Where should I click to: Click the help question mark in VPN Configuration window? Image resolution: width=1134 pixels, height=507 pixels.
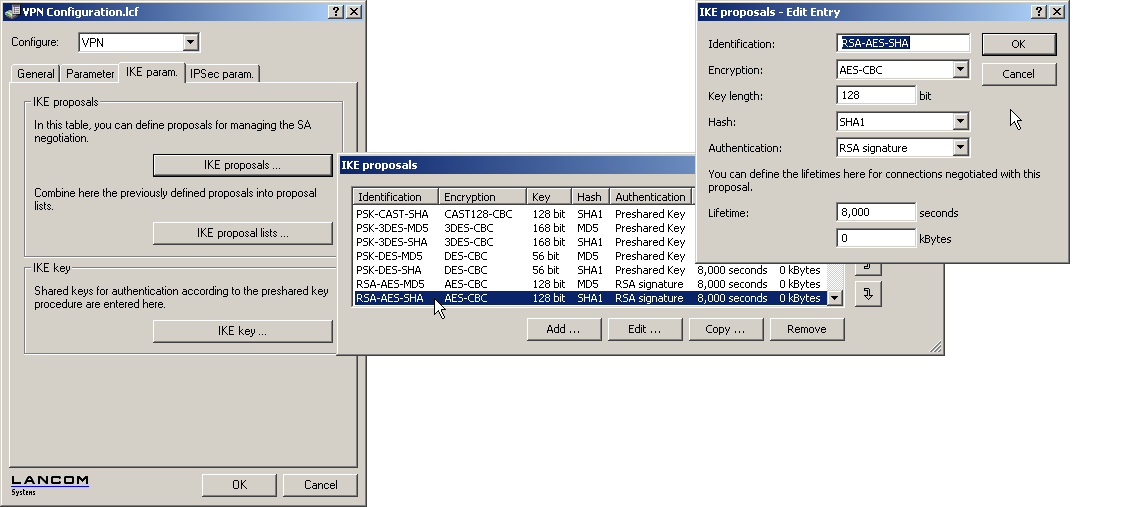[x=336, y=11]
